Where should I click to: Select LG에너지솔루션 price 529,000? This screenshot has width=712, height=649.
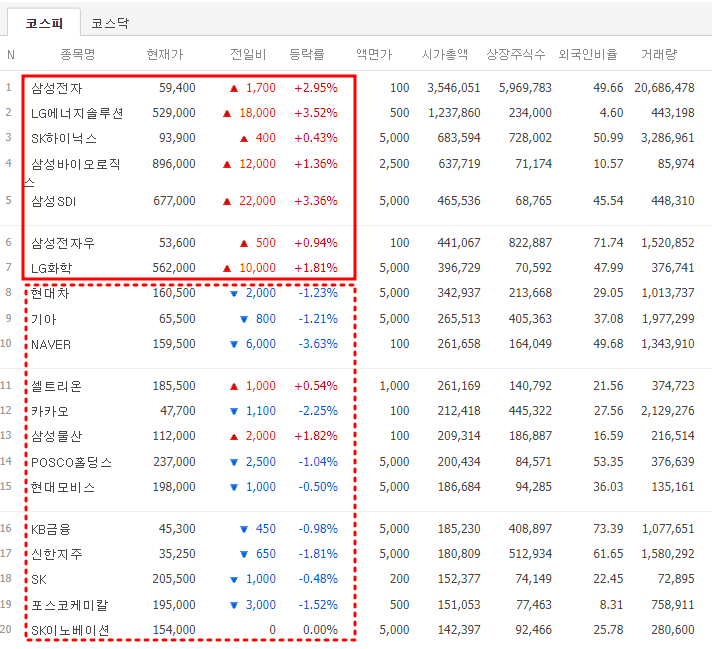coord(174,112)
